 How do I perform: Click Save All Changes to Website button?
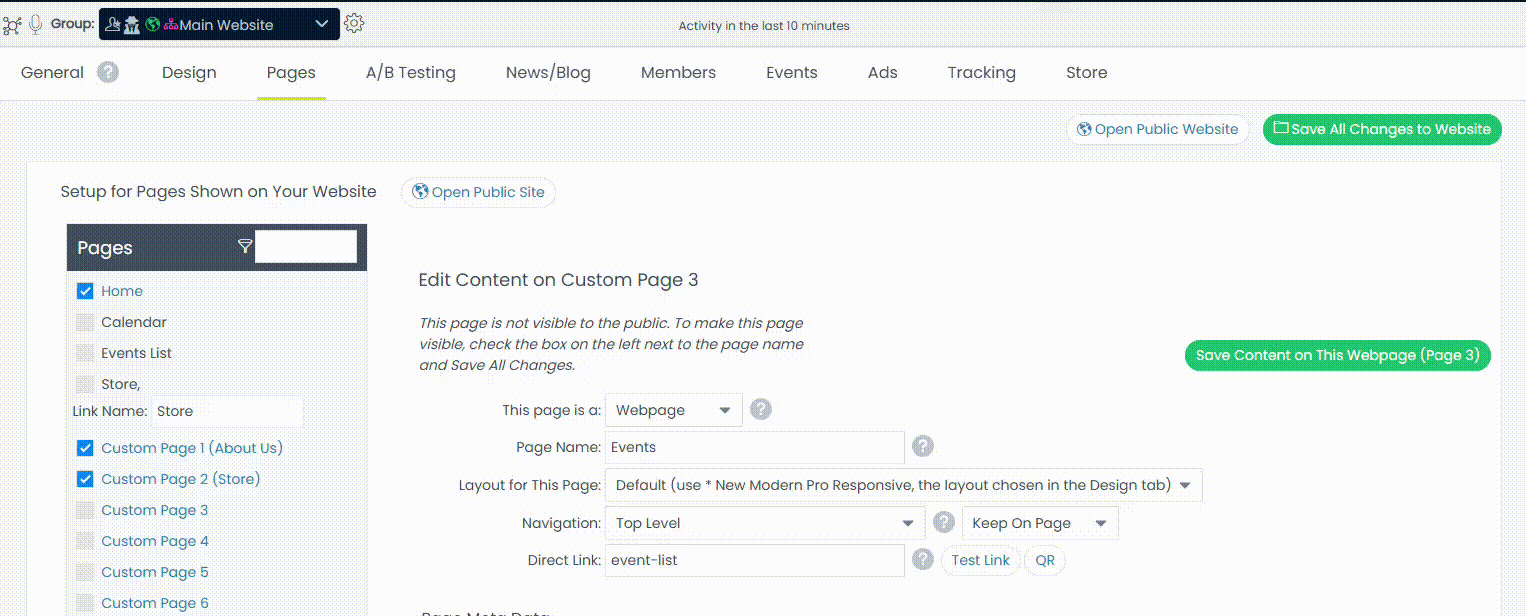tap(1381, 129)
